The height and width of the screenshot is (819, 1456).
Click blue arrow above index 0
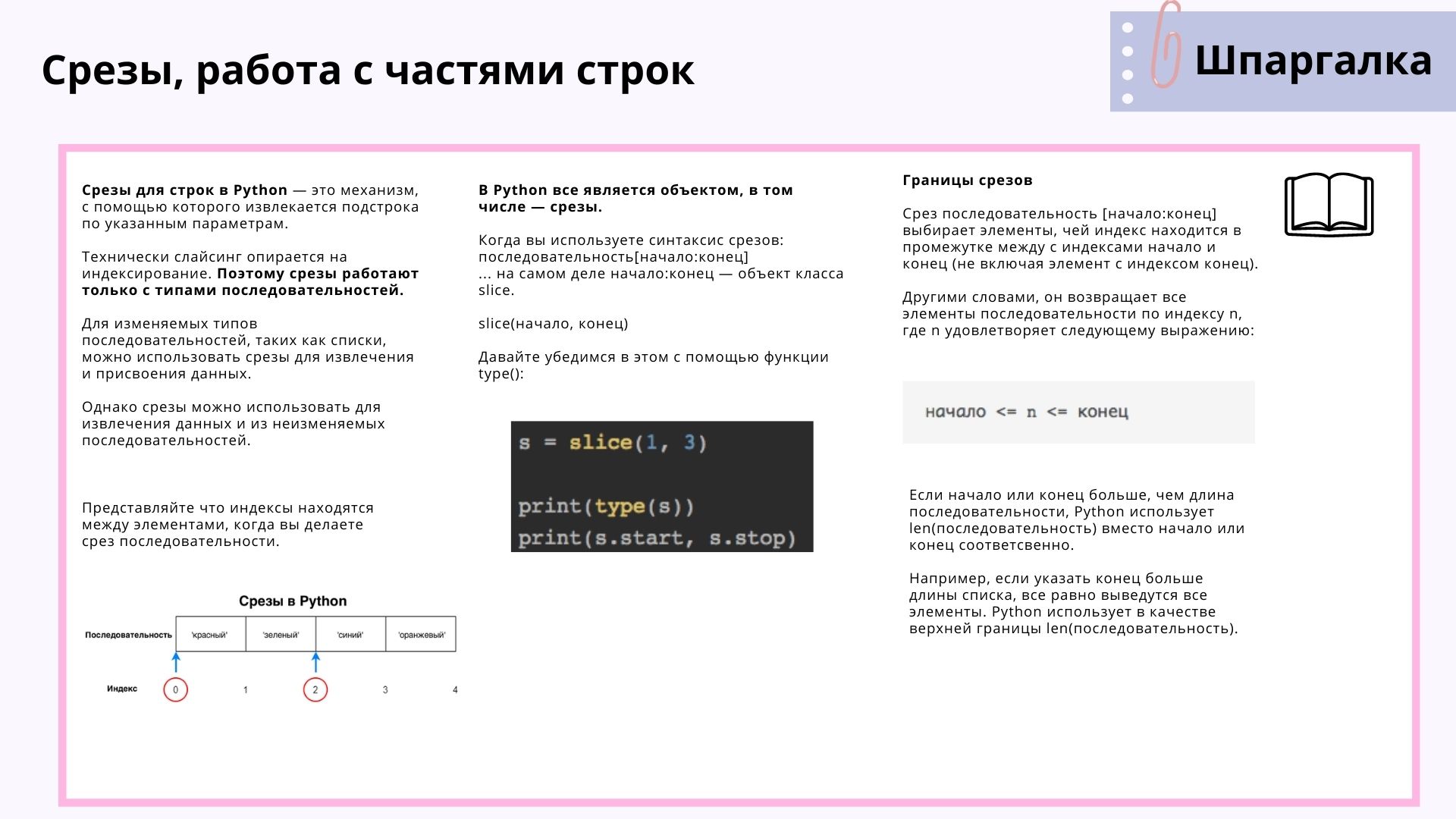pyautogui.click(x=176, y=663)
